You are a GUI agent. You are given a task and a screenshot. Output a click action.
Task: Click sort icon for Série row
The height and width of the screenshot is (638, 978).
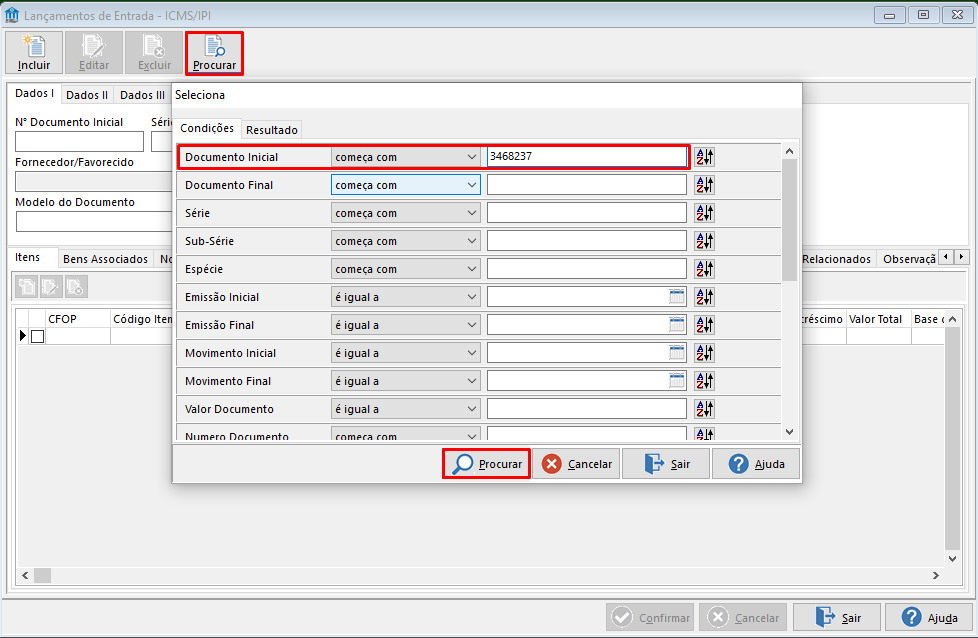704,213
